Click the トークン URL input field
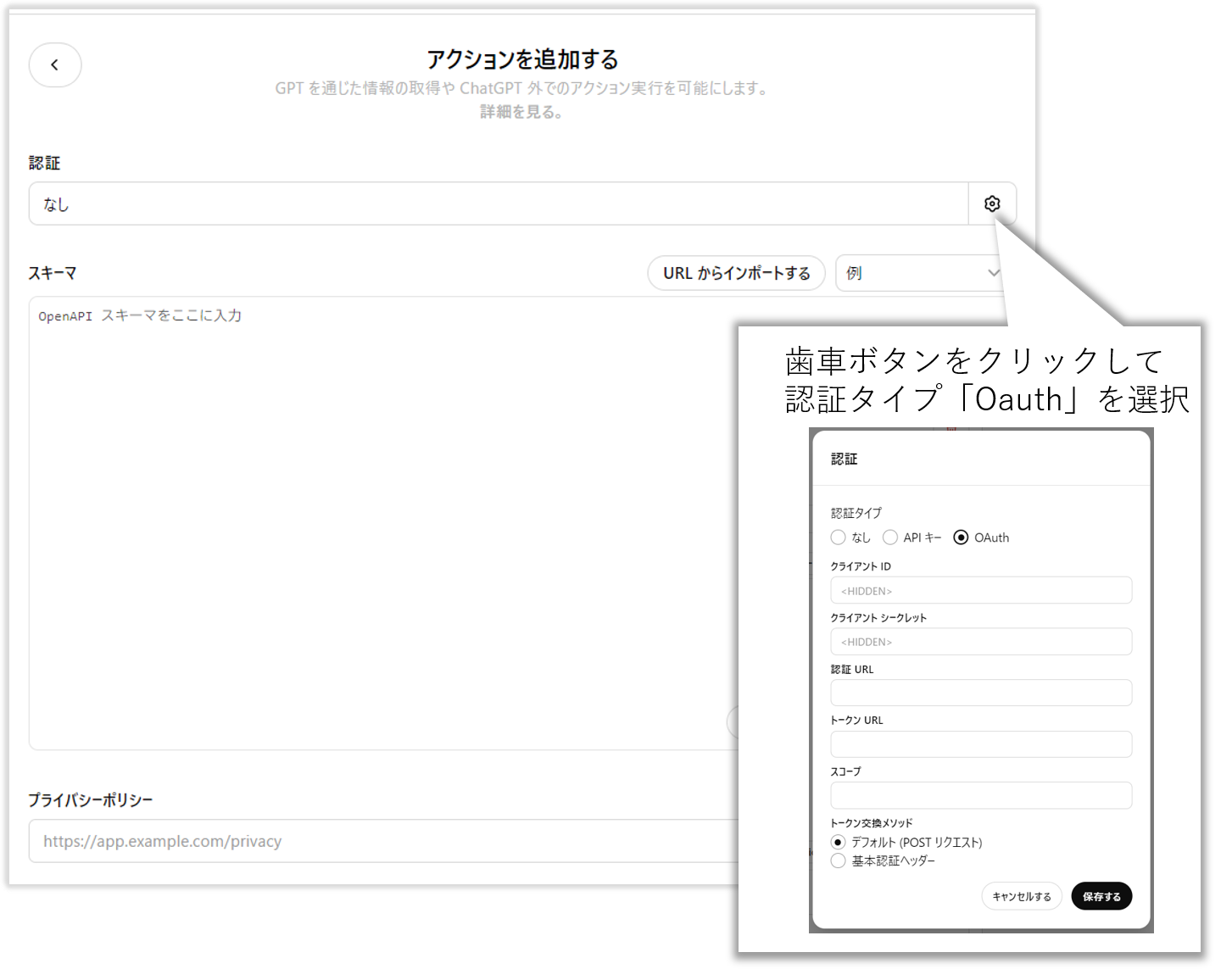 [981, 744]
